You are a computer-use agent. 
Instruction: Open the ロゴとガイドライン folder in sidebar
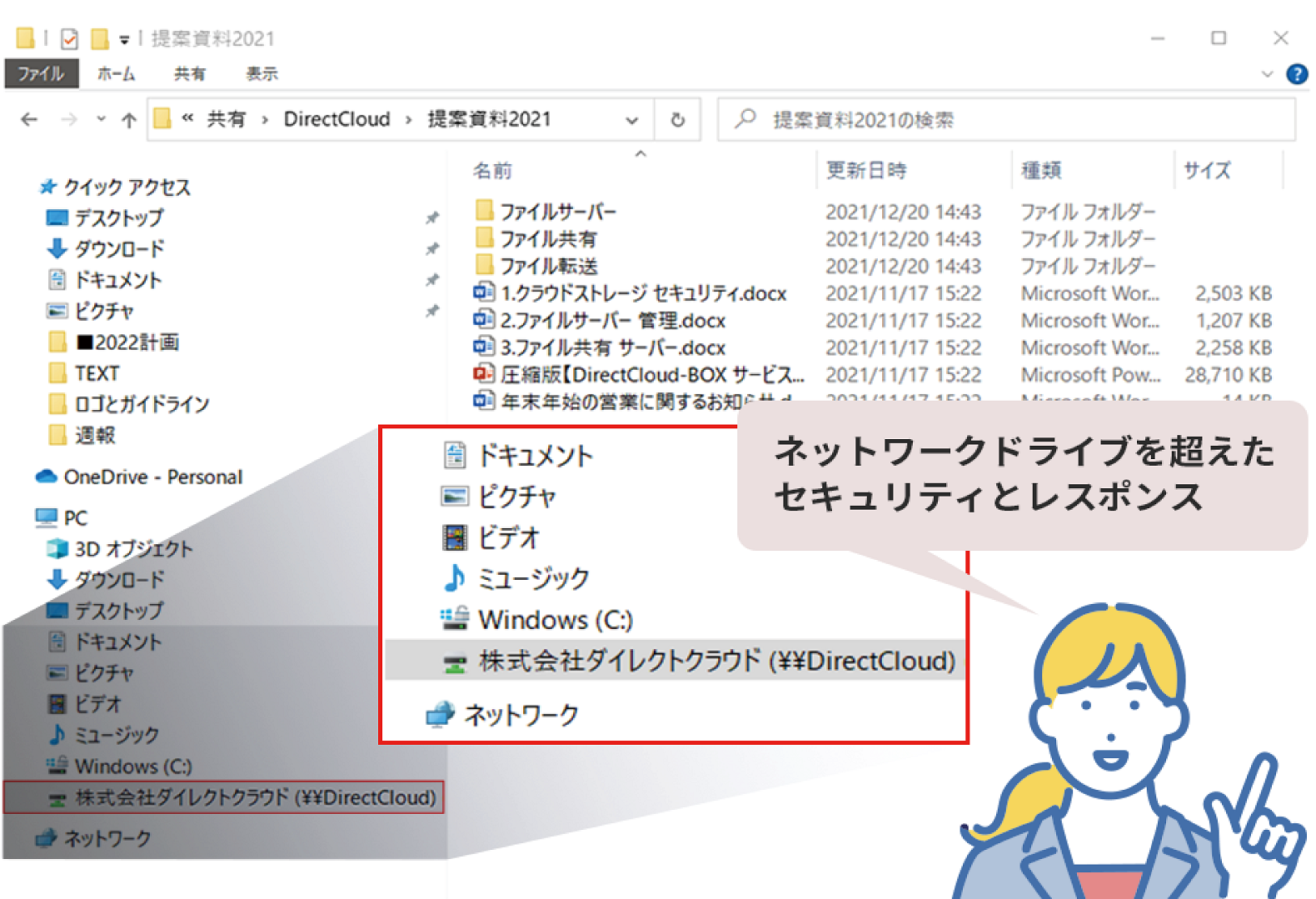142,404
